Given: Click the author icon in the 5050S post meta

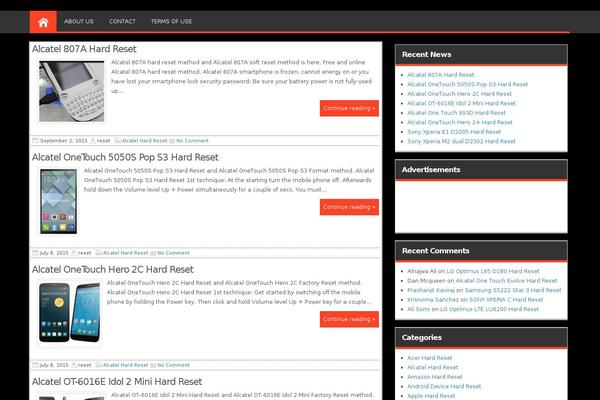Looking at the screenshot, I should tap(74, 253).
